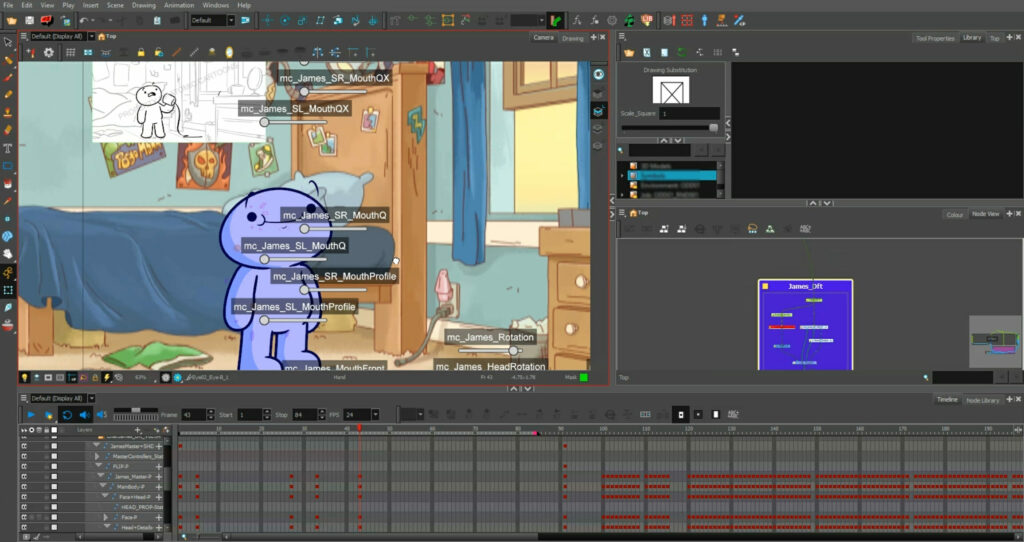Expand the MasterControllers layer

point(97,456)
